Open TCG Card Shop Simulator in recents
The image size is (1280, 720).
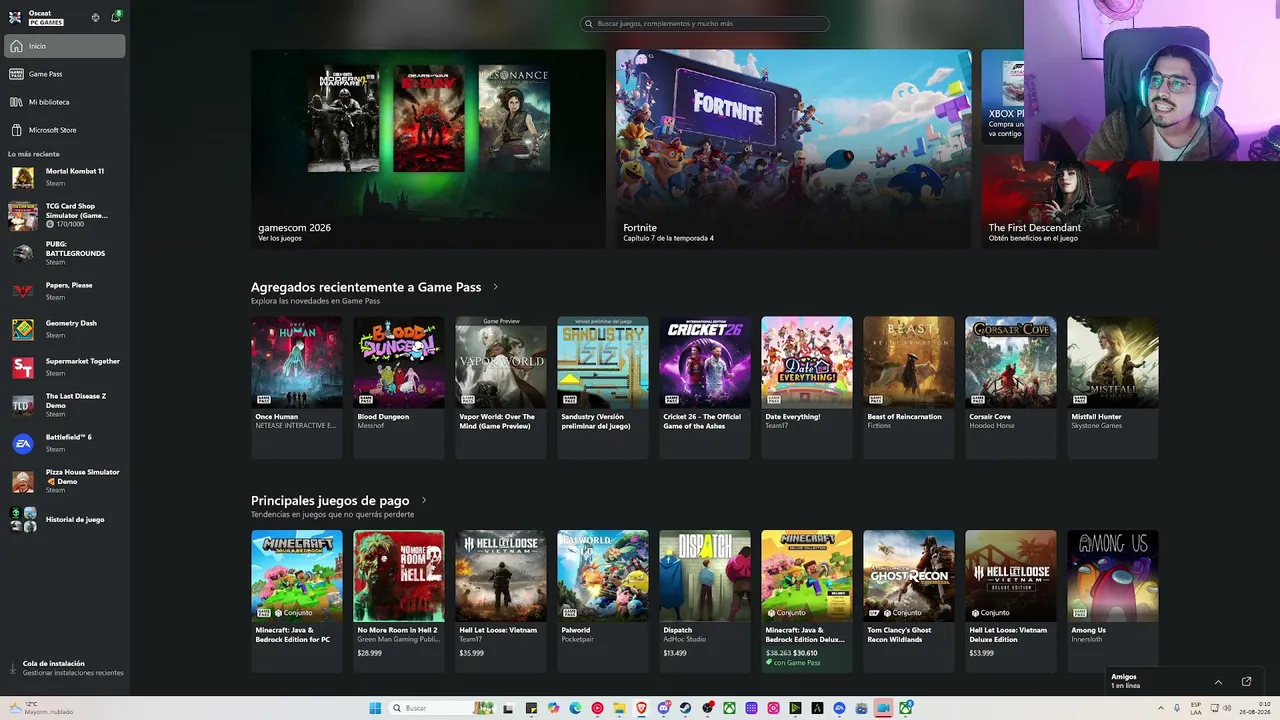tap(65, 215)
